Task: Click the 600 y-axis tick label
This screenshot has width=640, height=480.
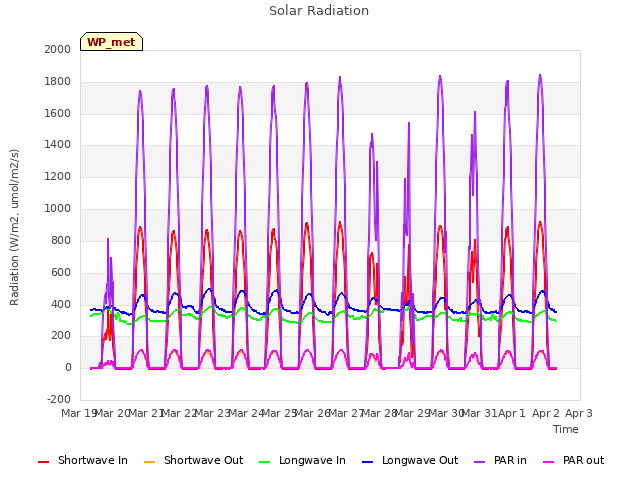Action: (61, 273)
